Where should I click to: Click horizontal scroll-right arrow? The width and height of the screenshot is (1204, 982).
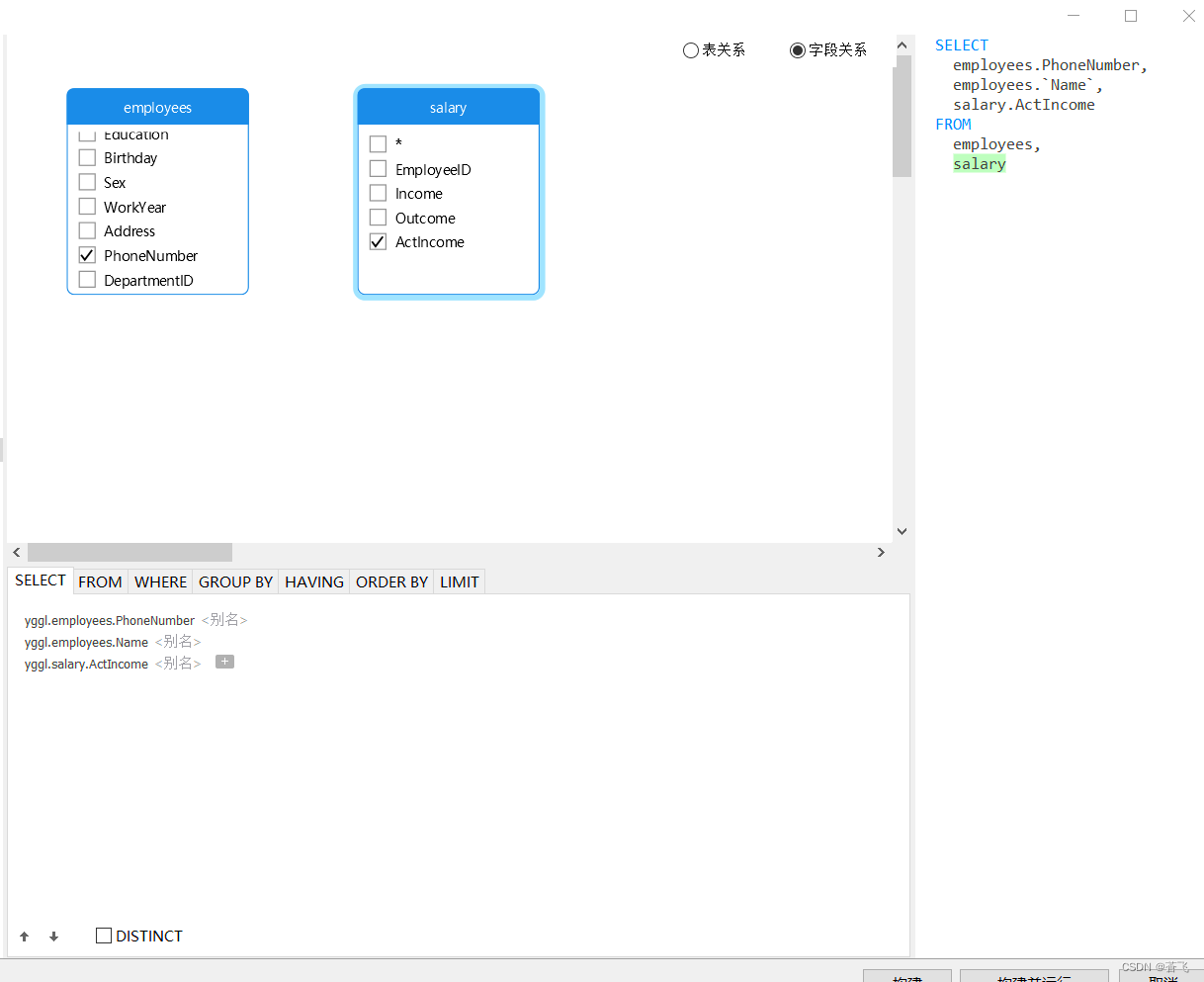881,552
